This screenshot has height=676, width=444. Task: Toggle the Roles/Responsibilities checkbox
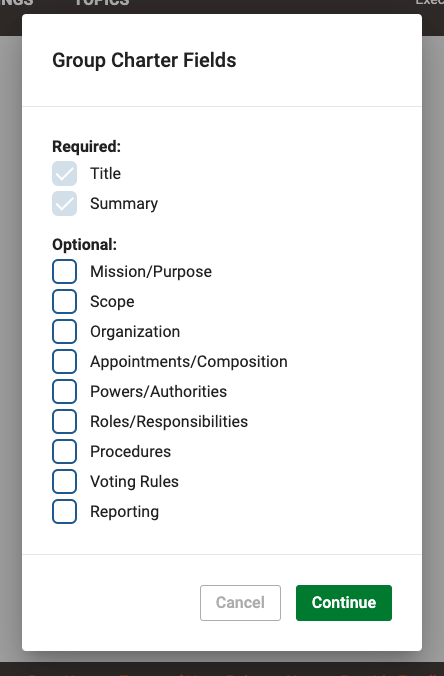pos(65,421)
